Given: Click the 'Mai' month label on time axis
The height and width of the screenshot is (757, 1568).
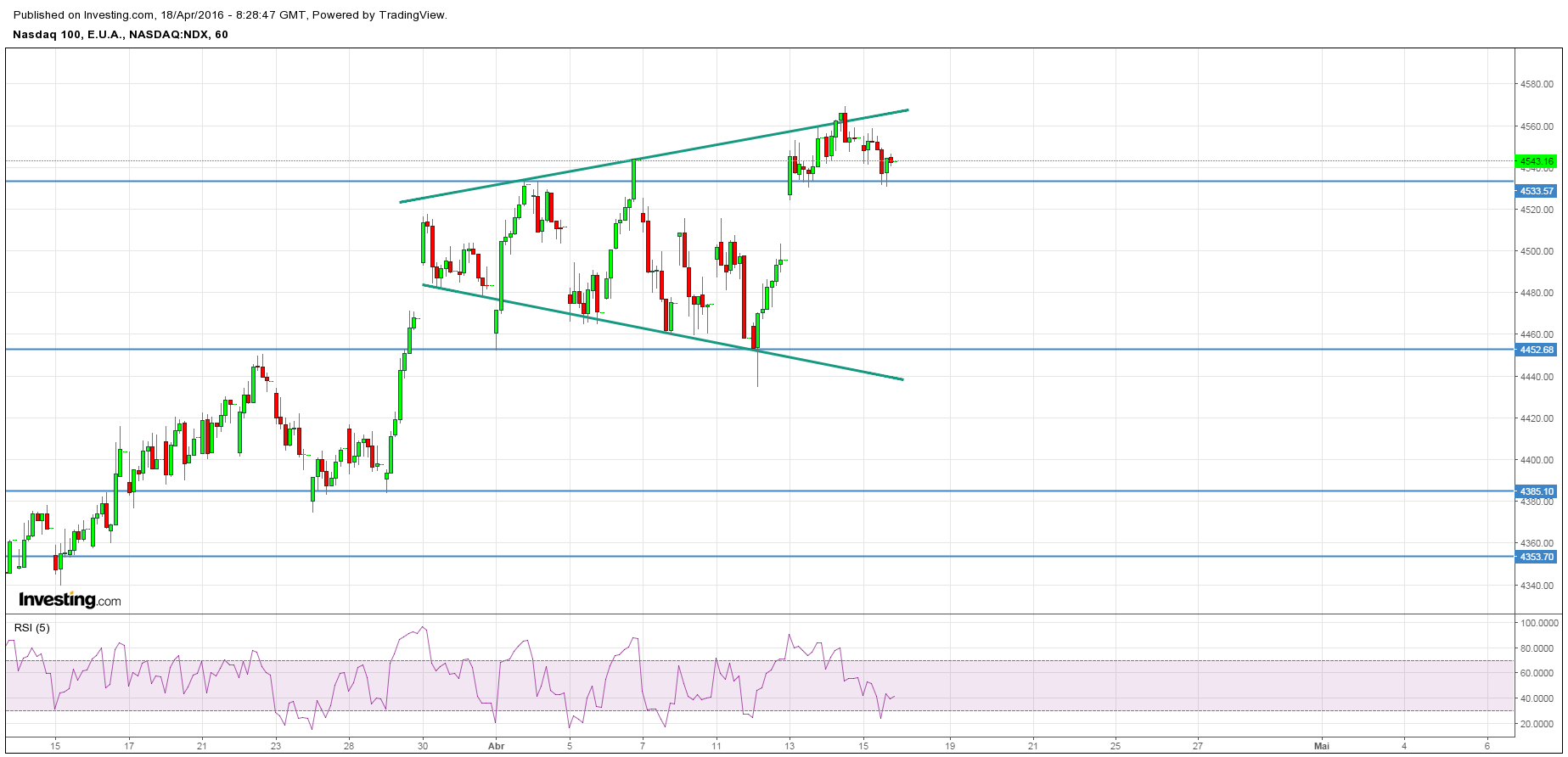Looking at the screenshot, I should pos(1321,746).
